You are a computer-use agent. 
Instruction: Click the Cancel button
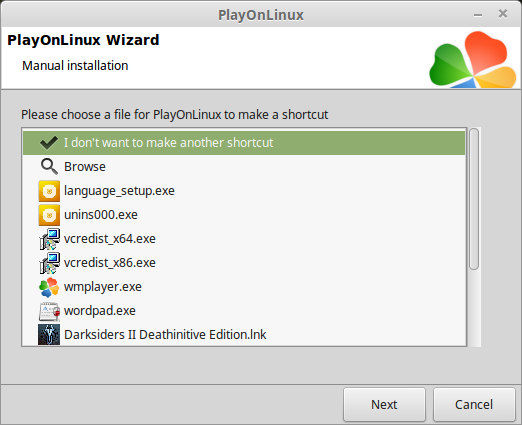pyautogui.click(x=474, y=405)
